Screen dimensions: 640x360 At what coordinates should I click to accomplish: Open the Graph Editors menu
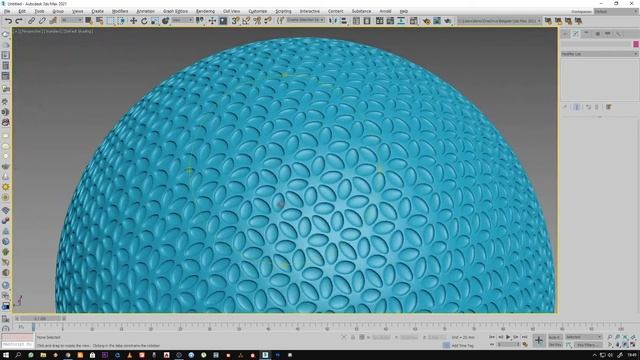[176, 11]
